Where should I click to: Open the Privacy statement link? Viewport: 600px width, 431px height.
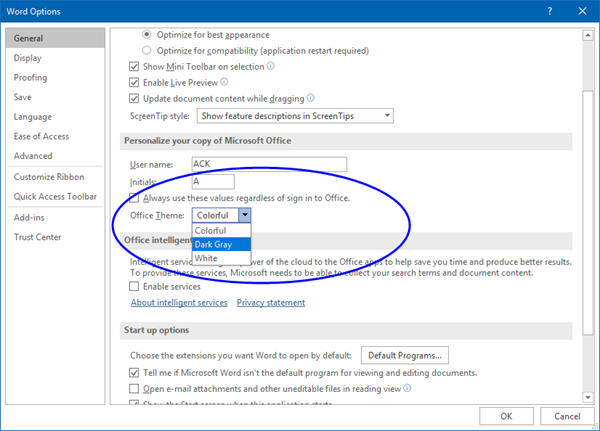tap(271, 302)
